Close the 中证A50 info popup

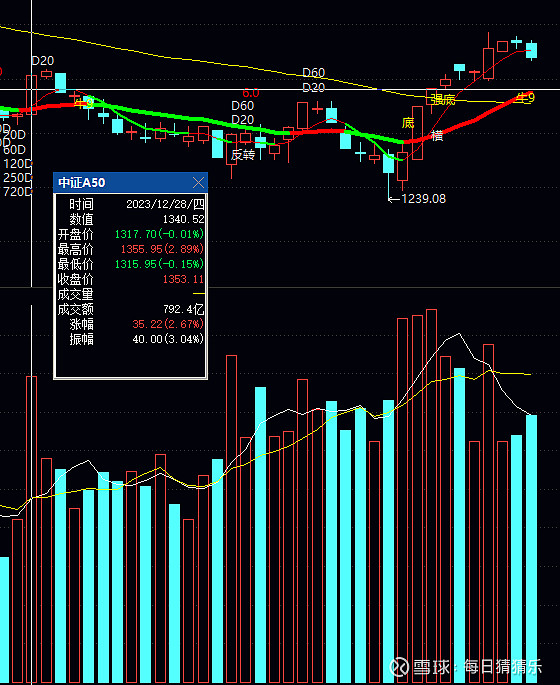tap(198, 183)
